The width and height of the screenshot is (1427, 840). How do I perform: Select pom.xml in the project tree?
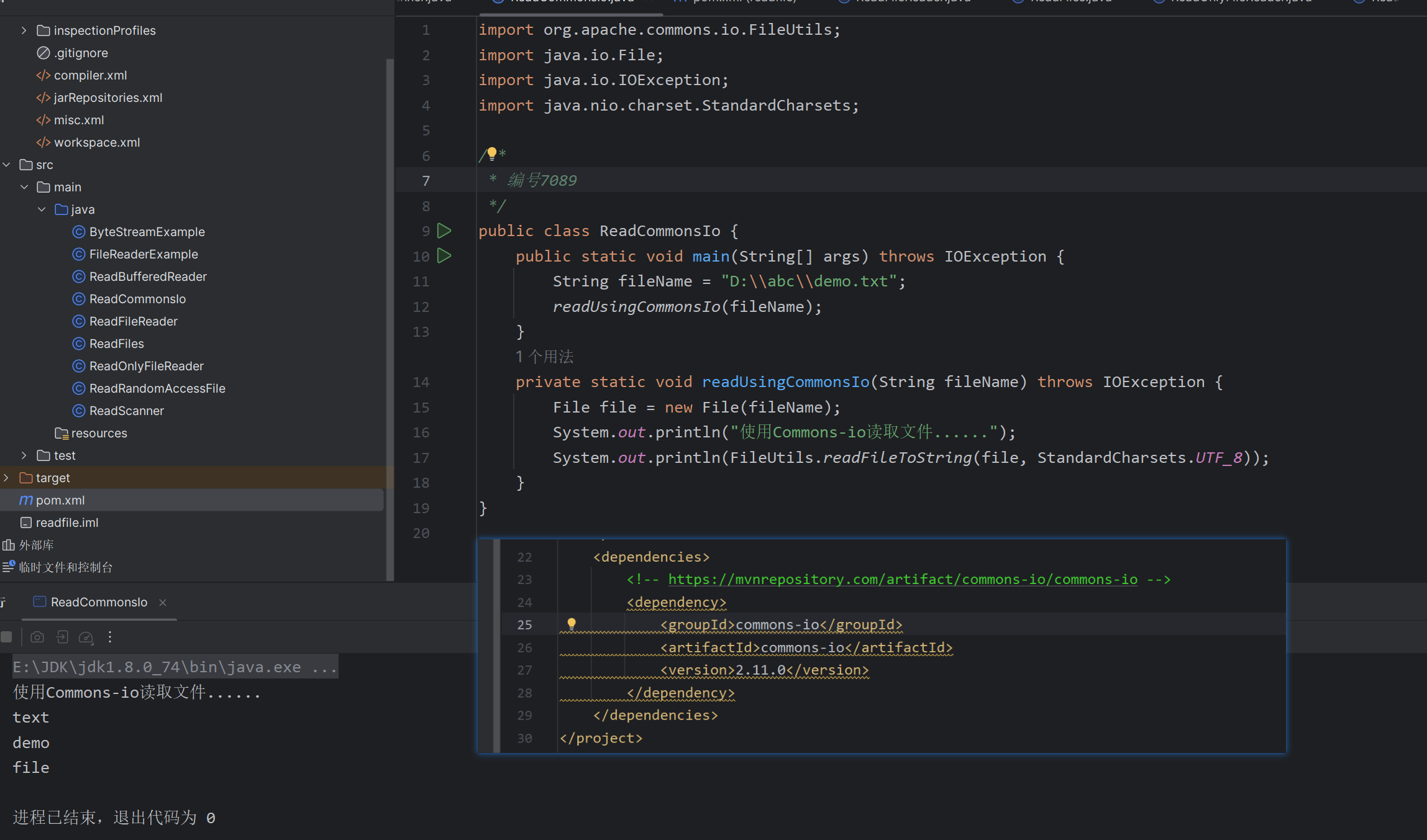click(x=60, y=500)
